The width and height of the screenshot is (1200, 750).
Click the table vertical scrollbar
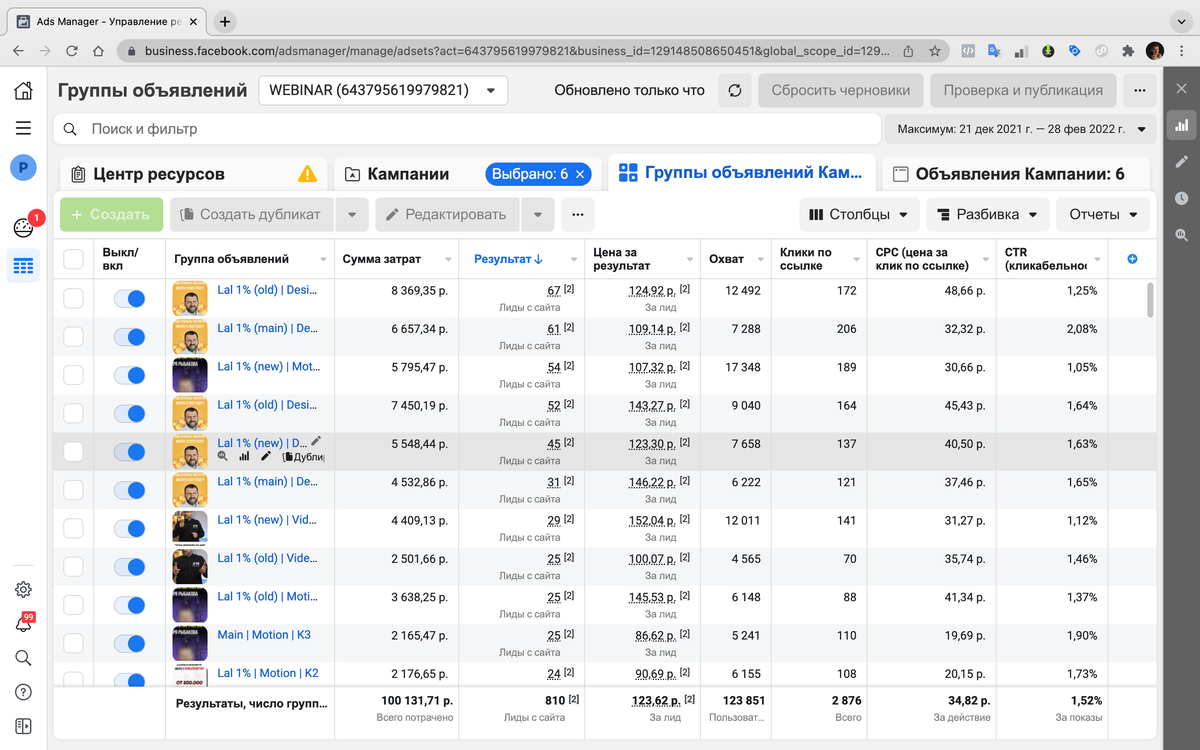1149,300
